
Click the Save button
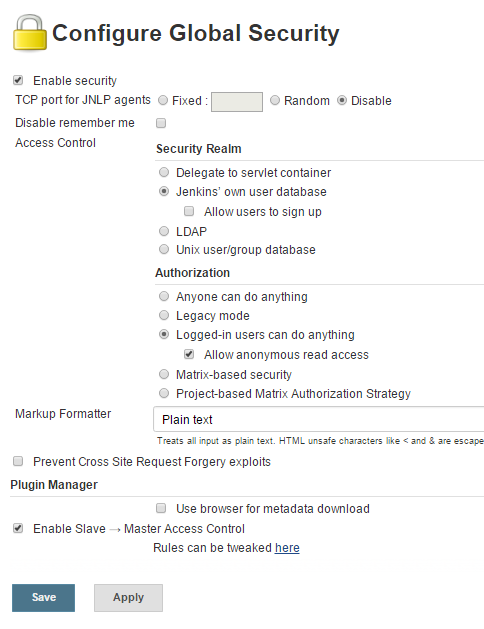tap(43, 598)
